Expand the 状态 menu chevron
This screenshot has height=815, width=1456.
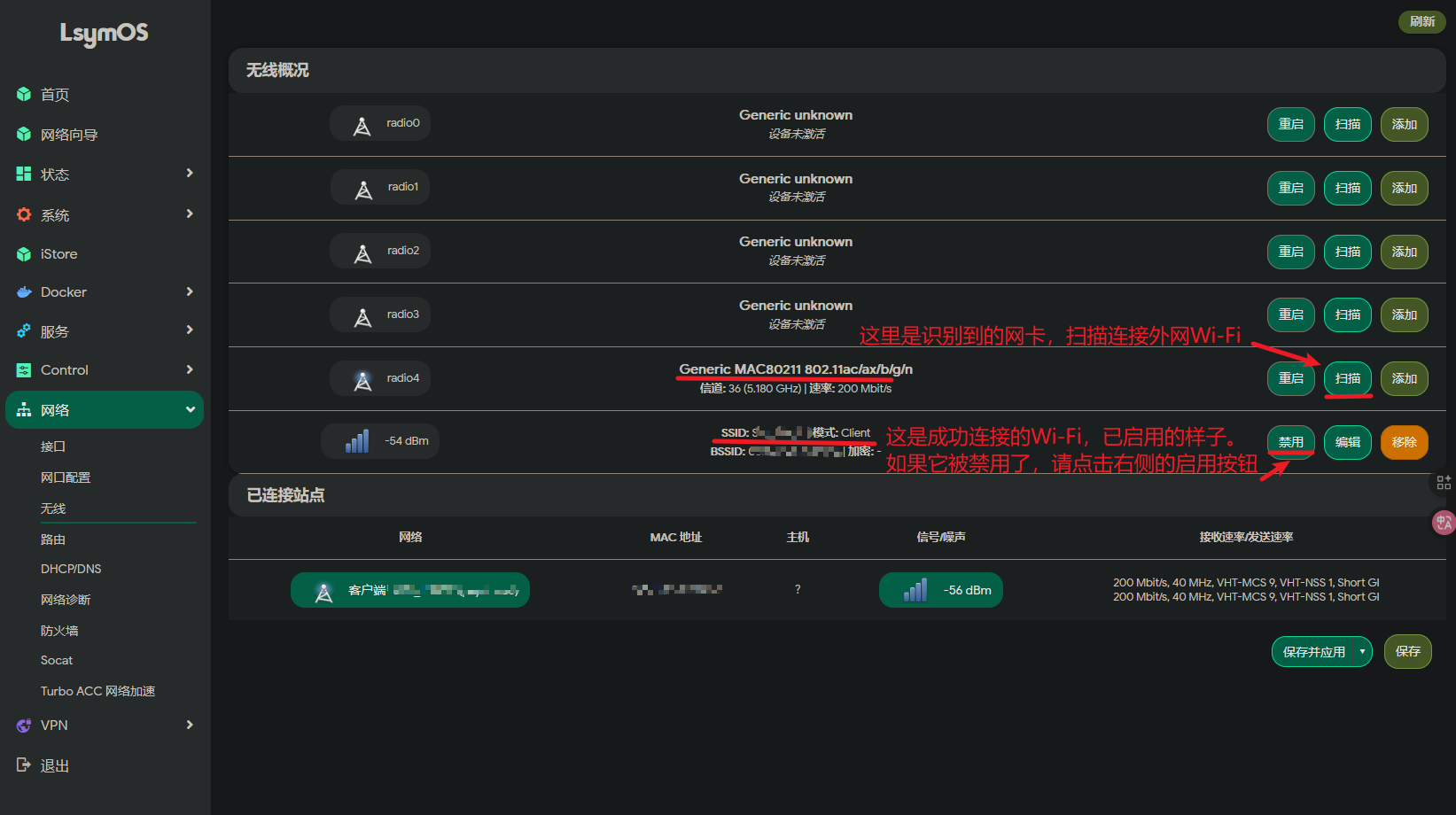click(189, 173)
